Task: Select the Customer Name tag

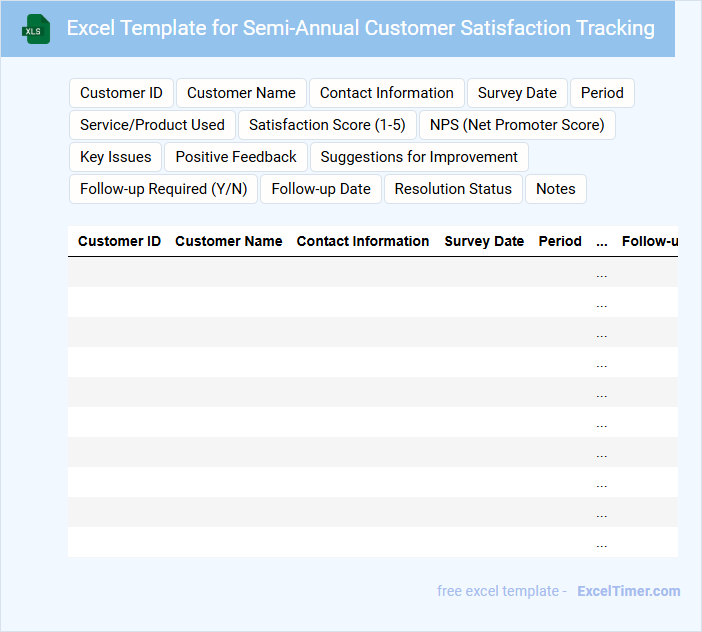Action: 241,93
